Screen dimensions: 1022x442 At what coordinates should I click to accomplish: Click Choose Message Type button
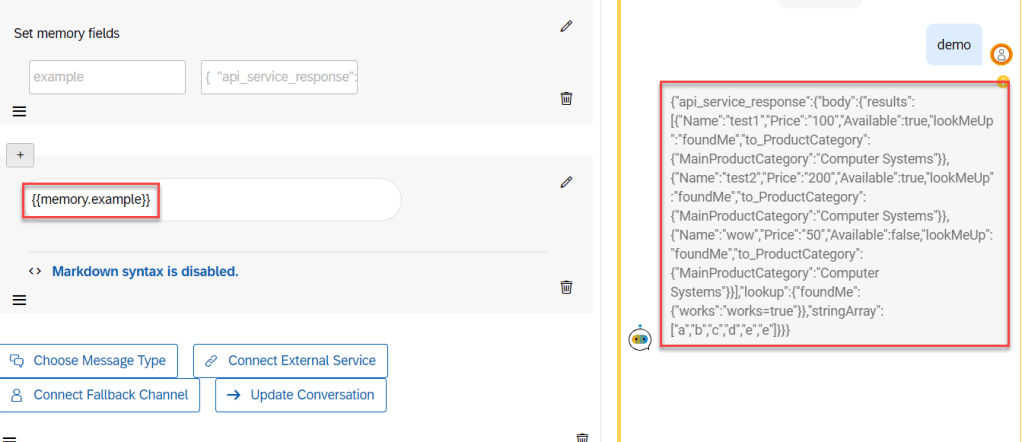[x=90, y=360]
